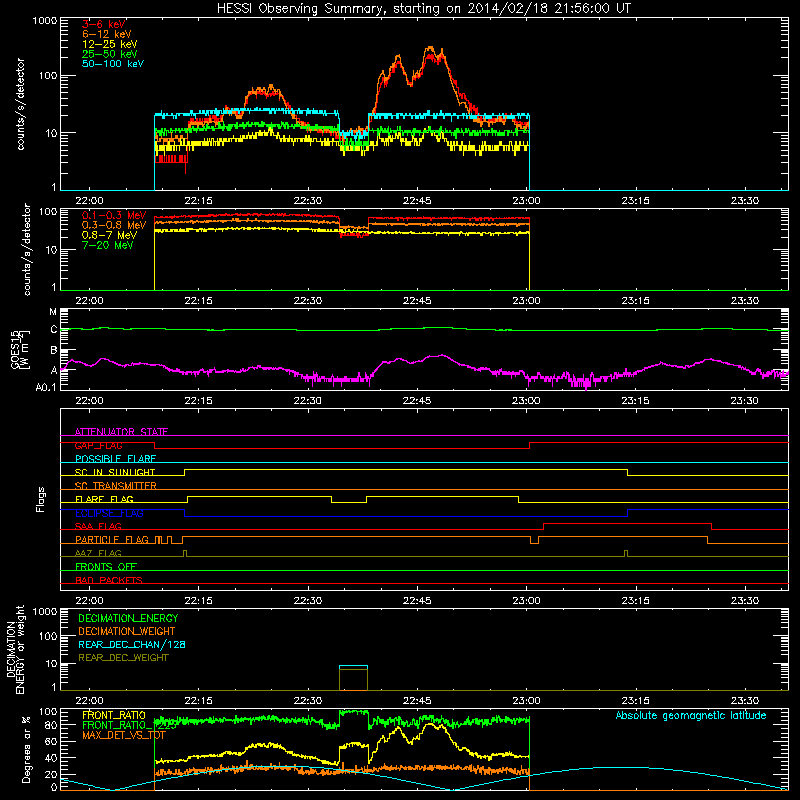Pick the AAZ_FLAG label
The height and width of the screenshot is (800, 800).
98,553
